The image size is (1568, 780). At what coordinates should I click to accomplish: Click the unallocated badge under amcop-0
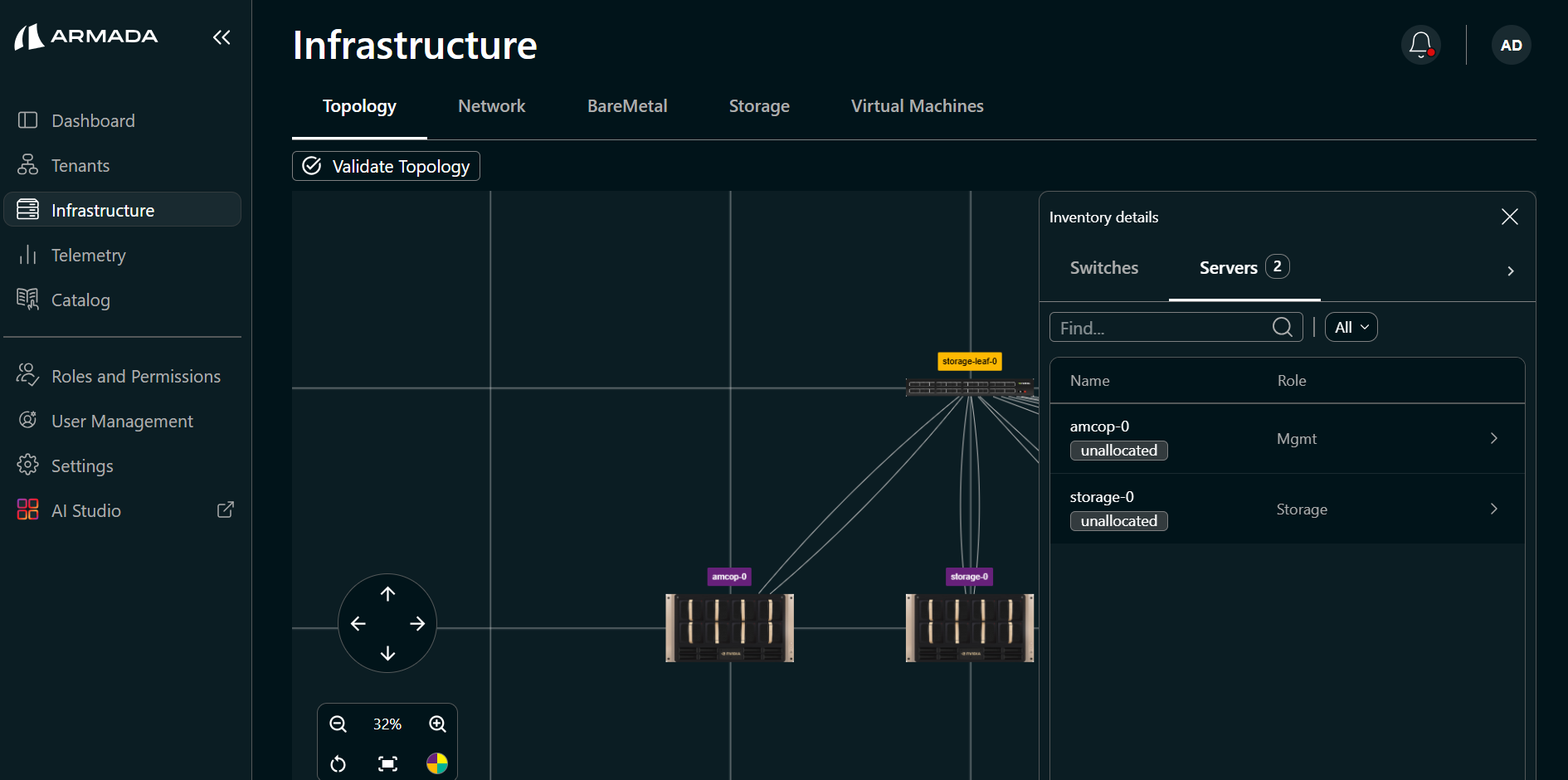[1119, 451]
